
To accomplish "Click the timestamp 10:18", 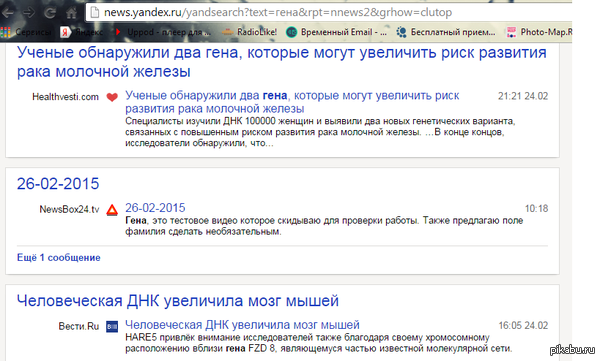I will click(x=536, y=209).
